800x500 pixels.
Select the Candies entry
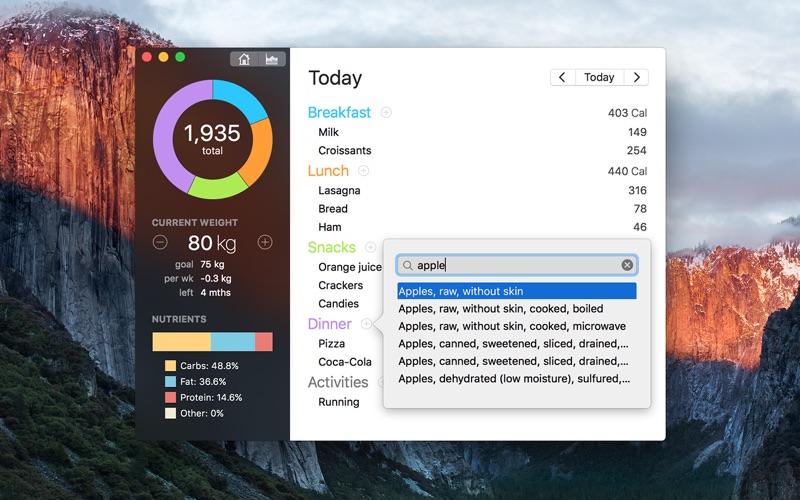338,304
